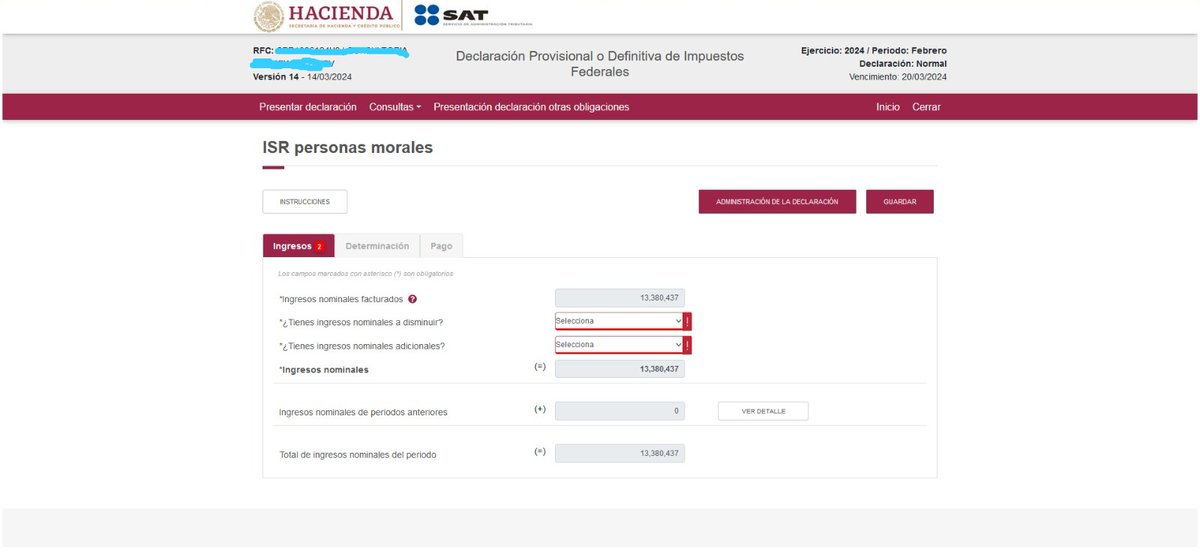
Task: Click the Total de ingresos nominales del periodo label
Action: (x=358, y=455)
